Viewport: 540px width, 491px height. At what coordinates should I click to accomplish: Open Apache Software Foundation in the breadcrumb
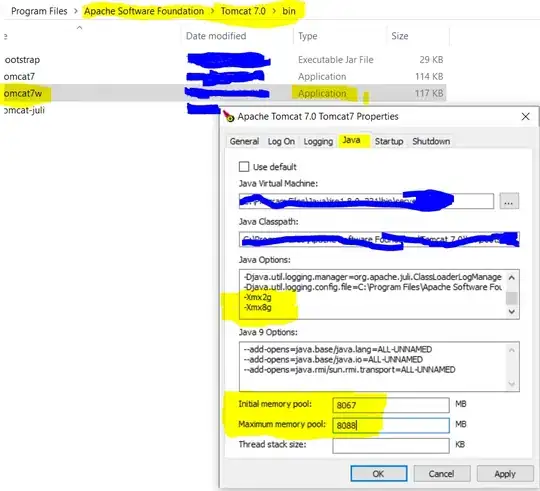144,11
